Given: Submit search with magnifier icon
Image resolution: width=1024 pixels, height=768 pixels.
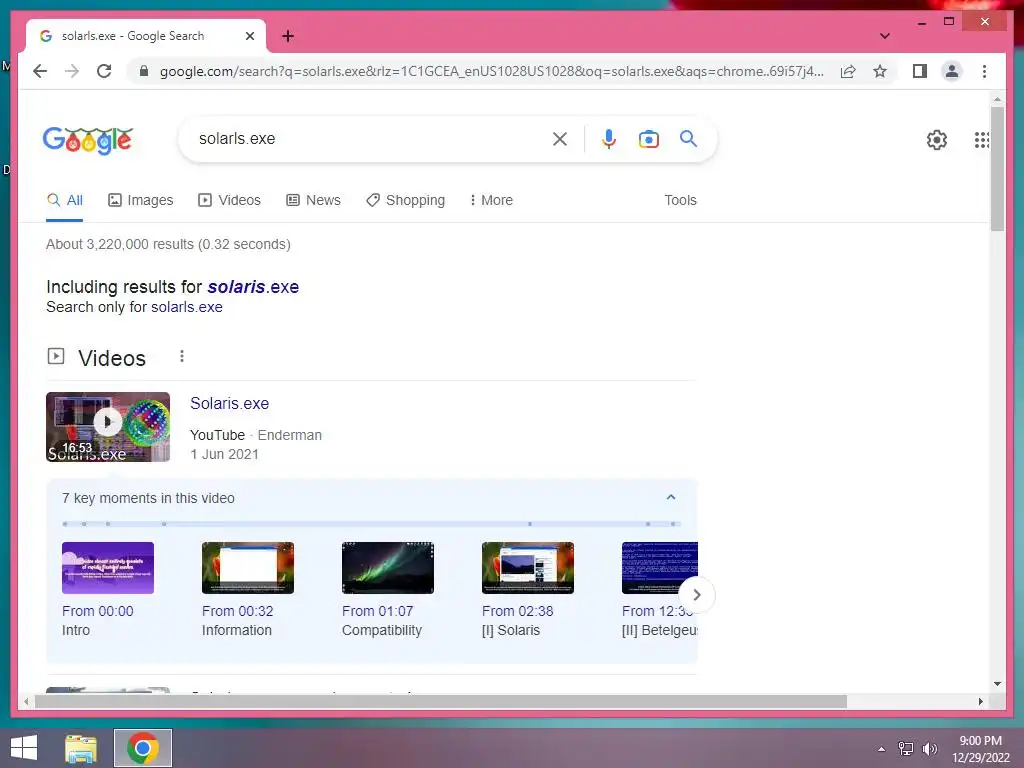Looking at the screenshot, I should coord(688,138).
